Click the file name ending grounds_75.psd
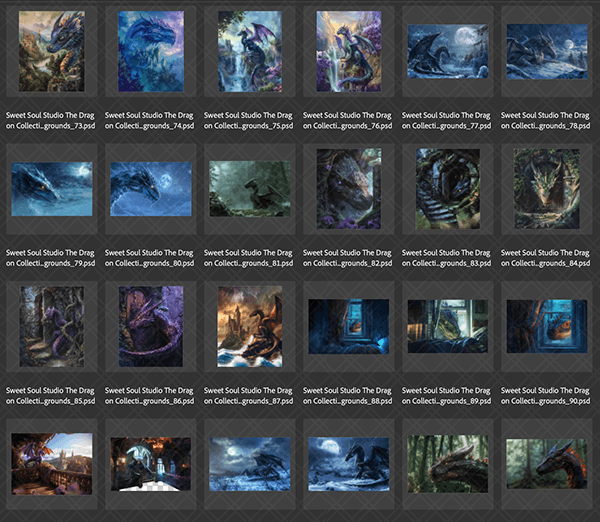The width and height of the screenshot is (600, 522). click(248, 120)
